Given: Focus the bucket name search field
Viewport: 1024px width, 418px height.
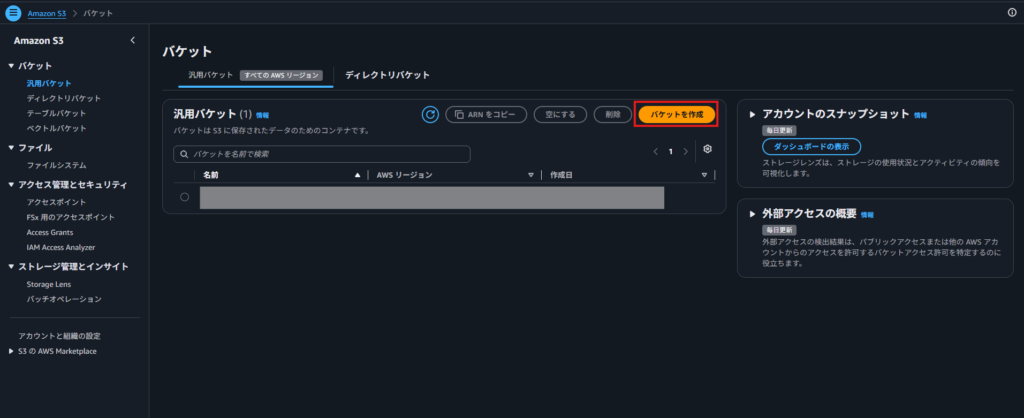Looking at the screenshot, I should tap(322, 154).
